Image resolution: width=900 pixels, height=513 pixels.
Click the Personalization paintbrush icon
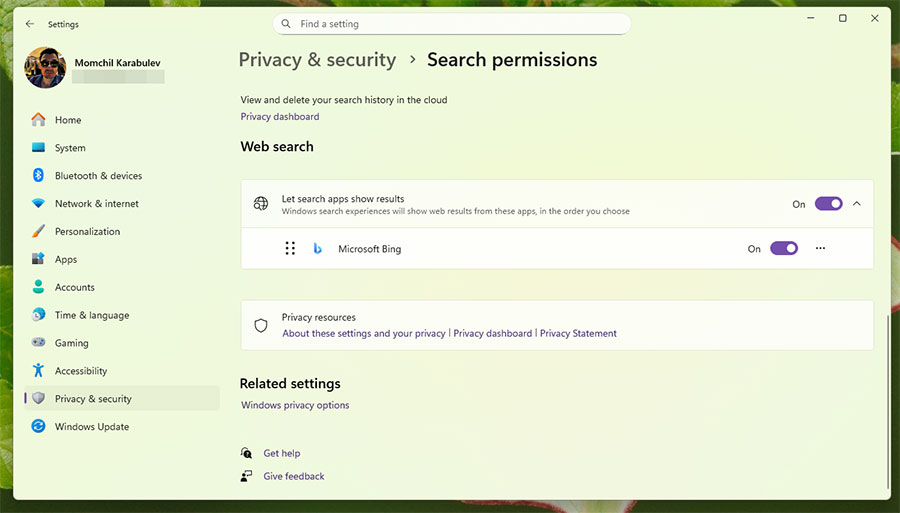38,231
